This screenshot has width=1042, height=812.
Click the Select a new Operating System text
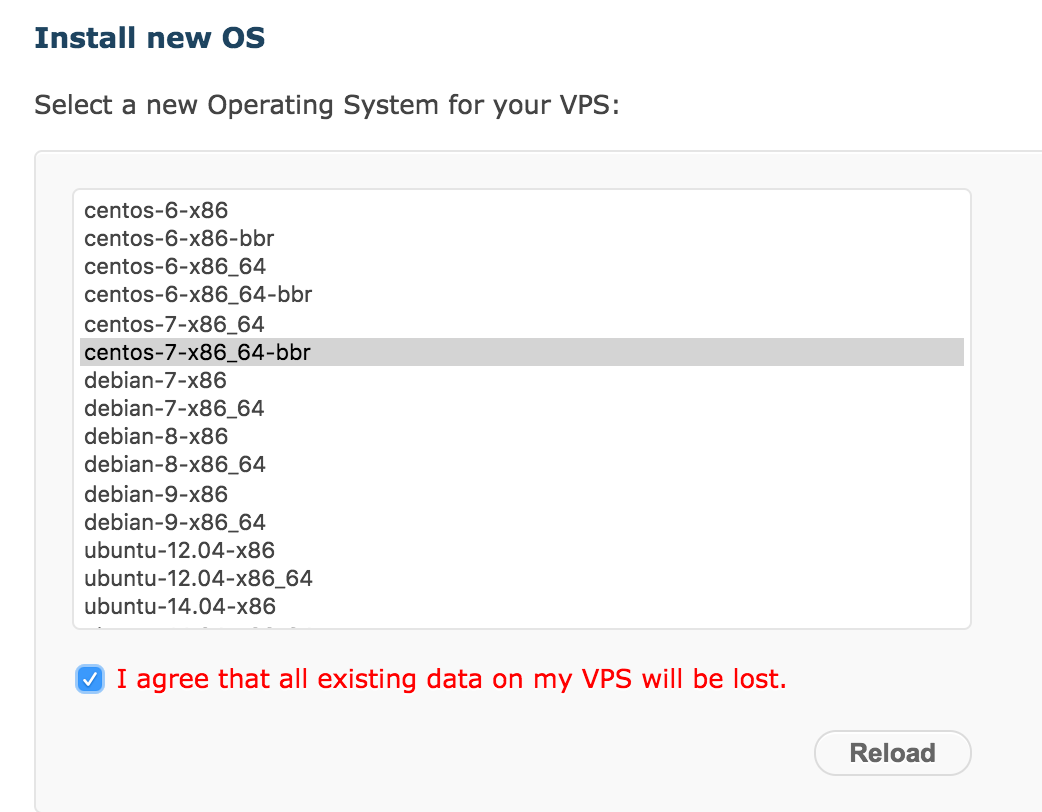[327, 105]
